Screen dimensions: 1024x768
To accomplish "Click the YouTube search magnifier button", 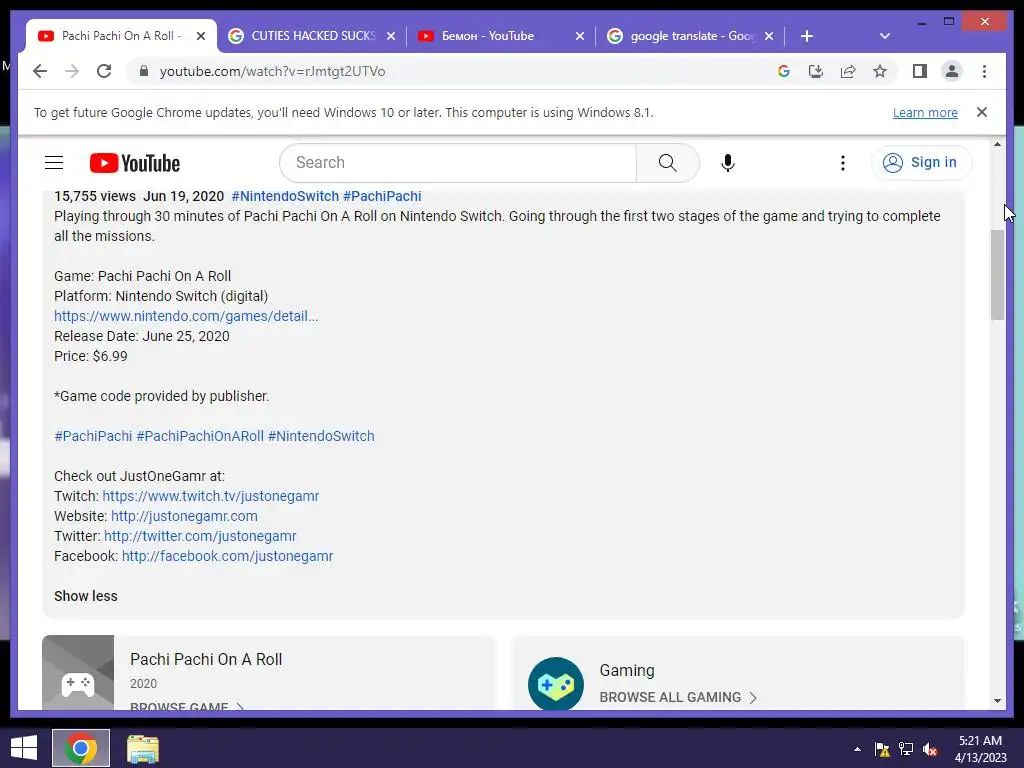I will (x=667, y=163).
